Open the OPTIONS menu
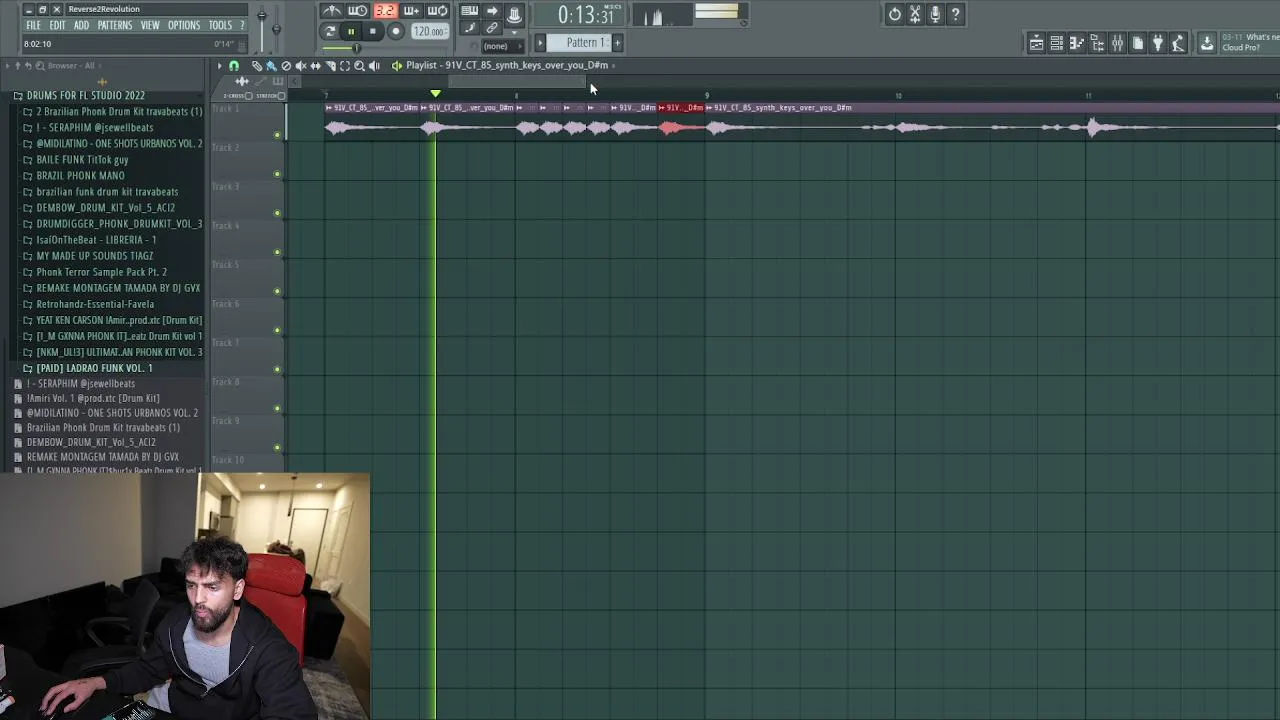 click(184, 25)
